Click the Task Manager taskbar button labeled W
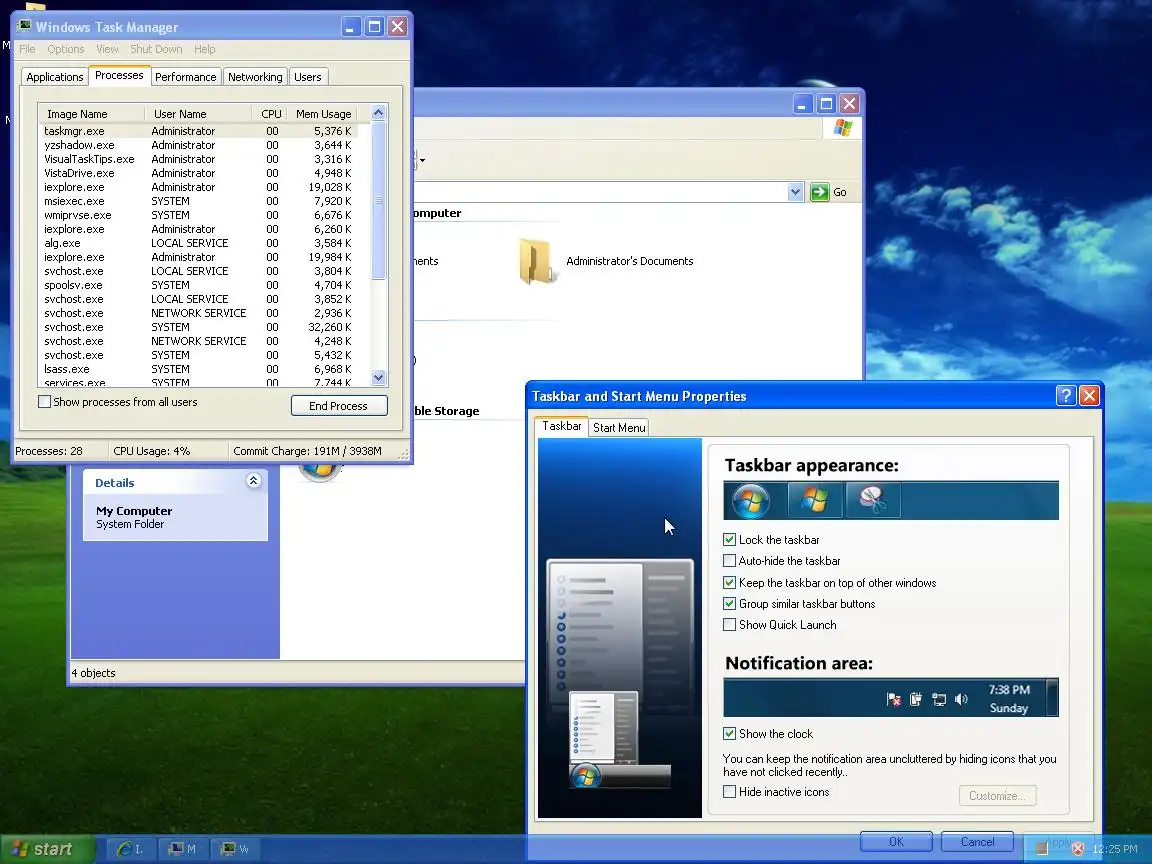The height and width of the screenshot is (864, 1152). (235, 849)
